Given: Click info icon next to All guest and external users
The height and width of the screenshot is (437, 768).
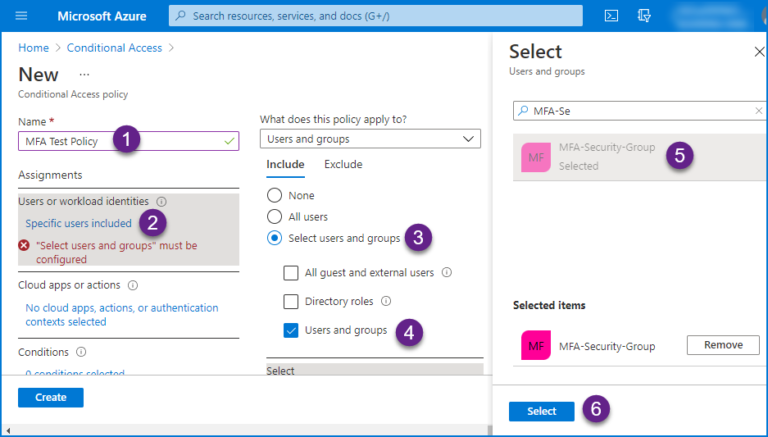Looking at the screenshot, I should pos(447,272).
